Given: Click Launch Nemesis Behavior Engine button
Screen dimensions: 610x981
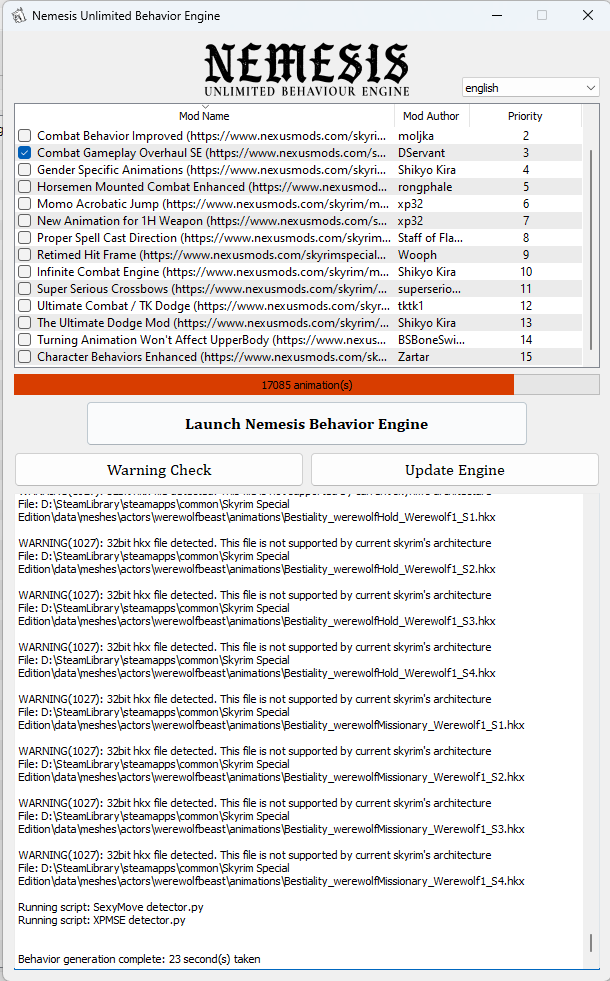Looking at the screenshot, I should pyautogui.click(x=307, y=424).
